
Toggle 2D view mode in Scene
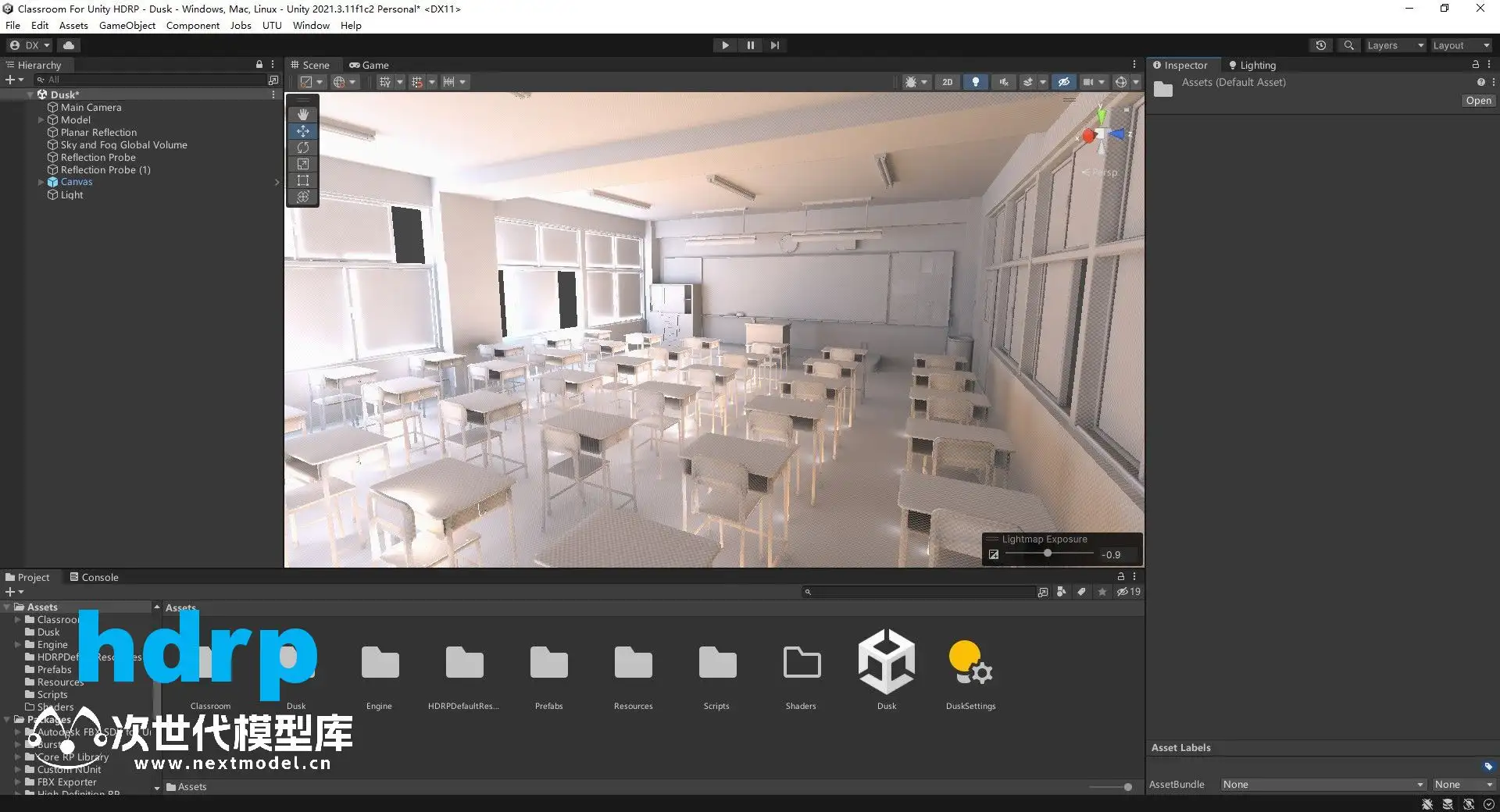point(947,82)
